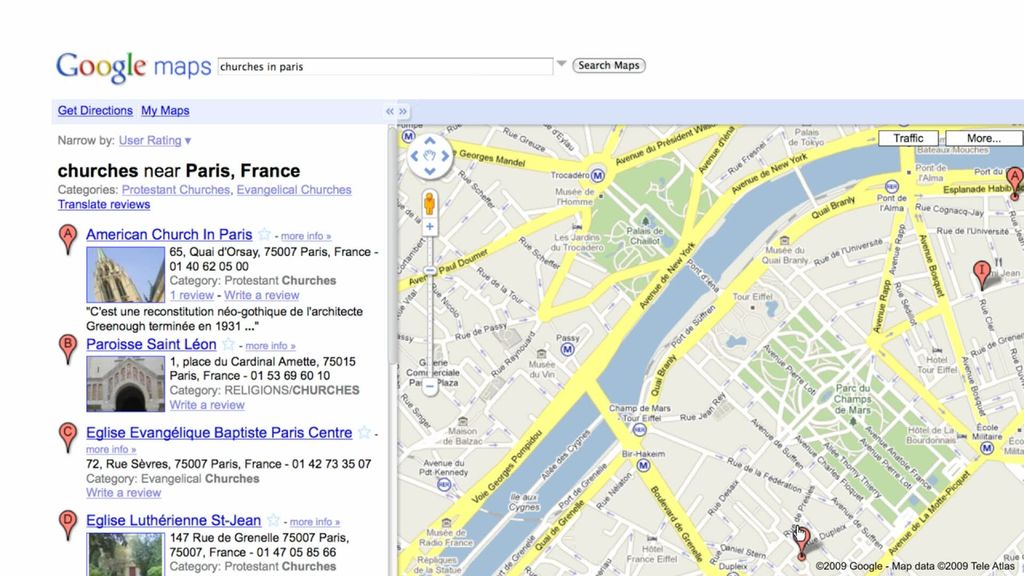This screenshot has width=1024, height=576.
Task: Pan the map down with the arrow control
Action: 430,171
